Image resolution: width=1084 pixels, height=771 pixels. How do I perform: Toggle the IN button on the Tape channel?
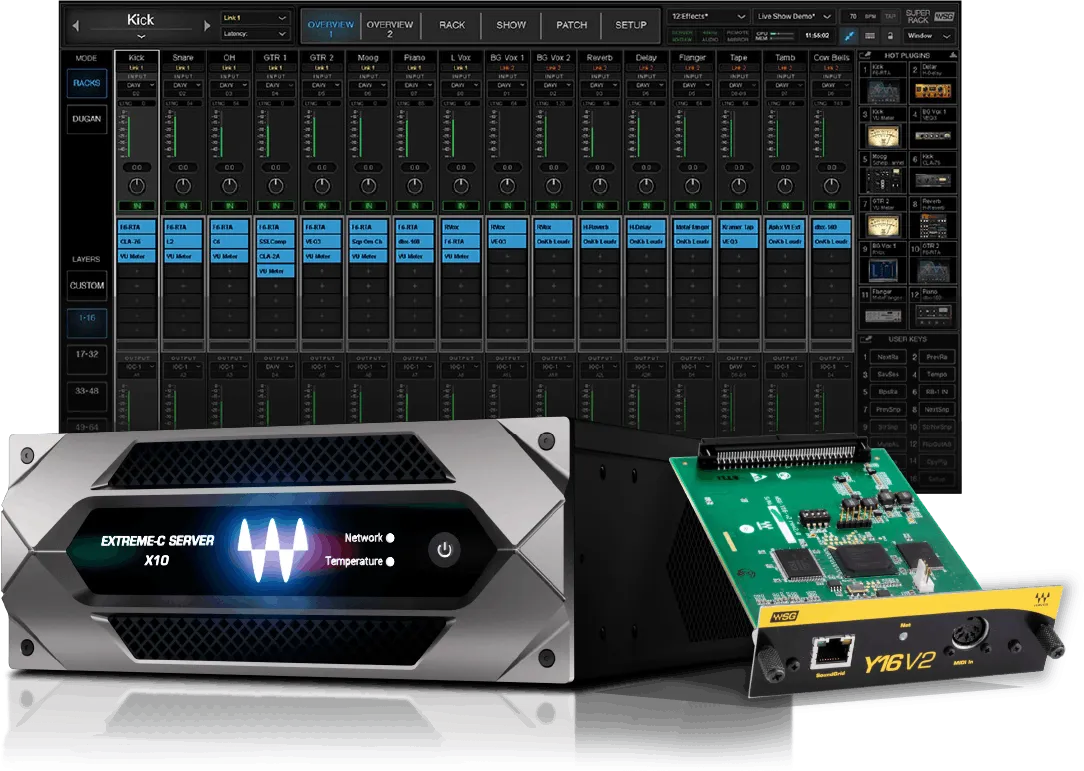point(739,206)
